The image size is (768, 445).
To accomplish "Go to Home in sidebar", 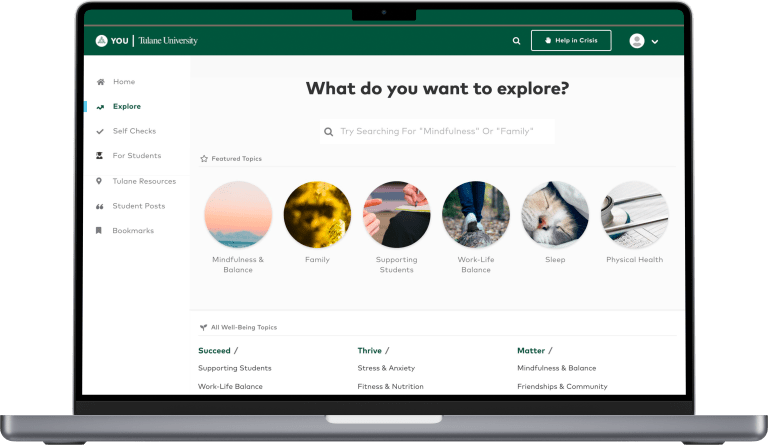I will [x=124, y=82].
